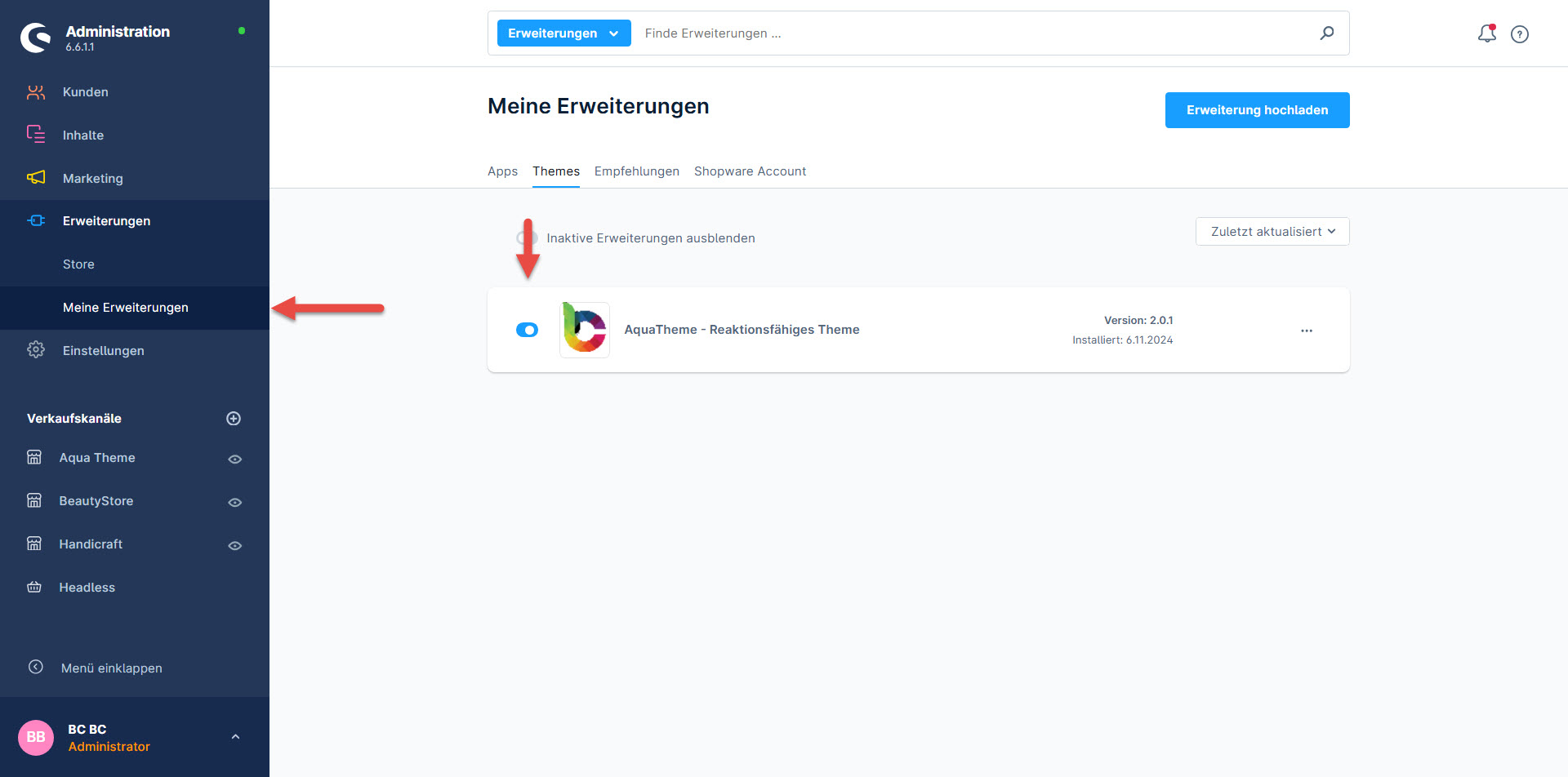This screenshot has width=1568, height=777.
Task: Click the Erweiterung hochladen button
Action: point(1256,110)
